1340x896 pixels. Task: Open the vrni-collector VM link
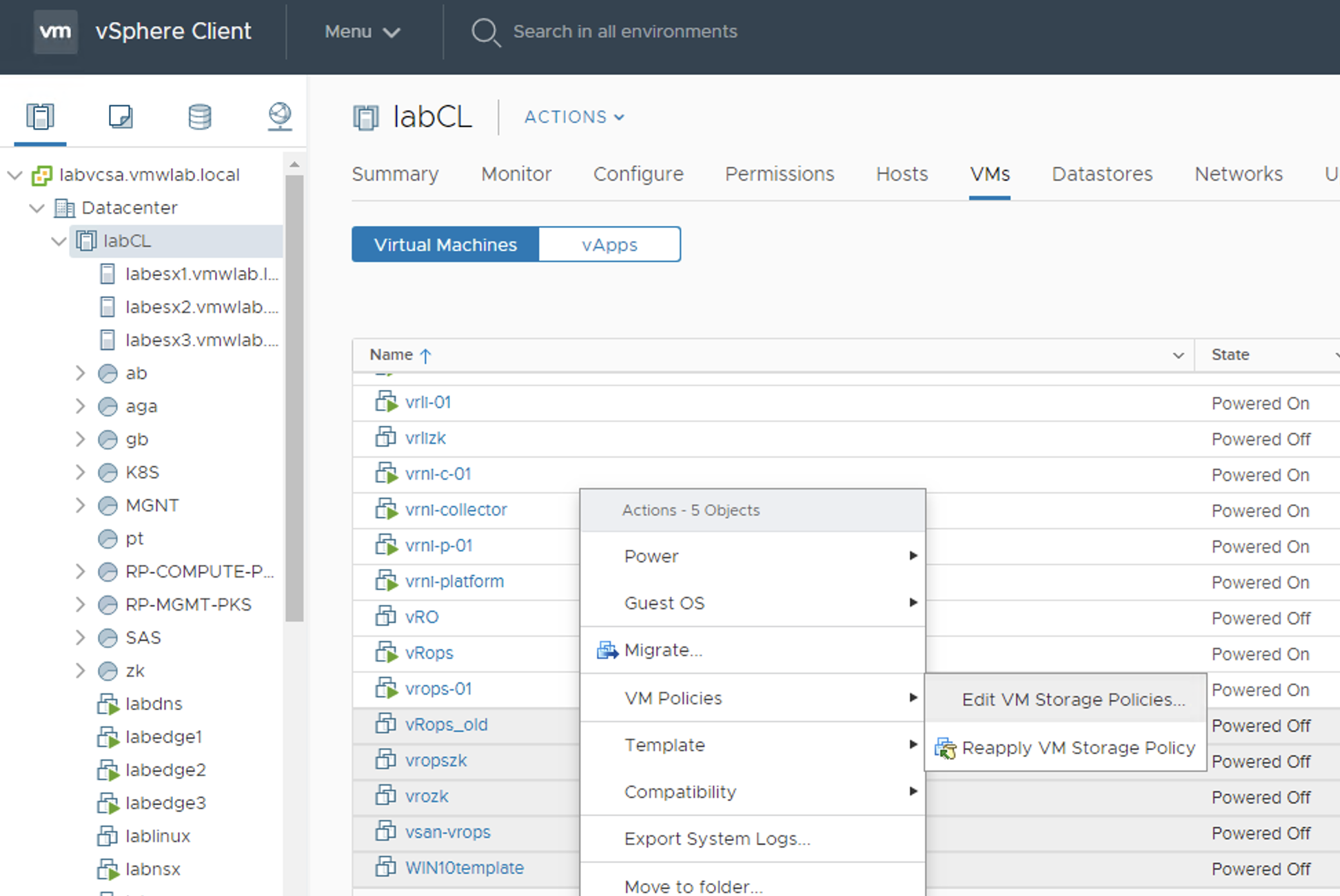coord(456,509)
